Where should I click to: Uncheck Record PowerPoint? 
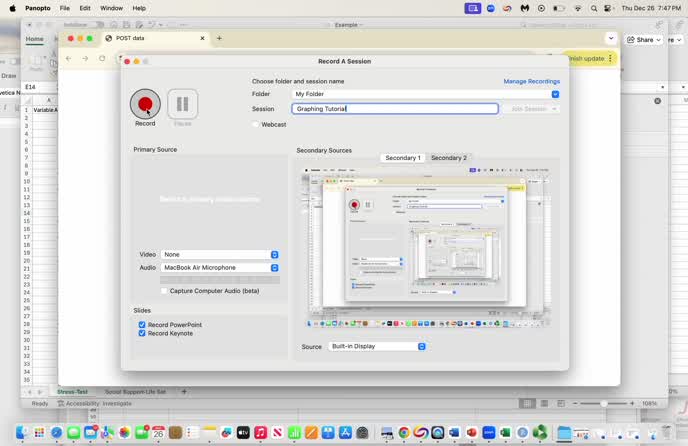(x=142, y=325)
